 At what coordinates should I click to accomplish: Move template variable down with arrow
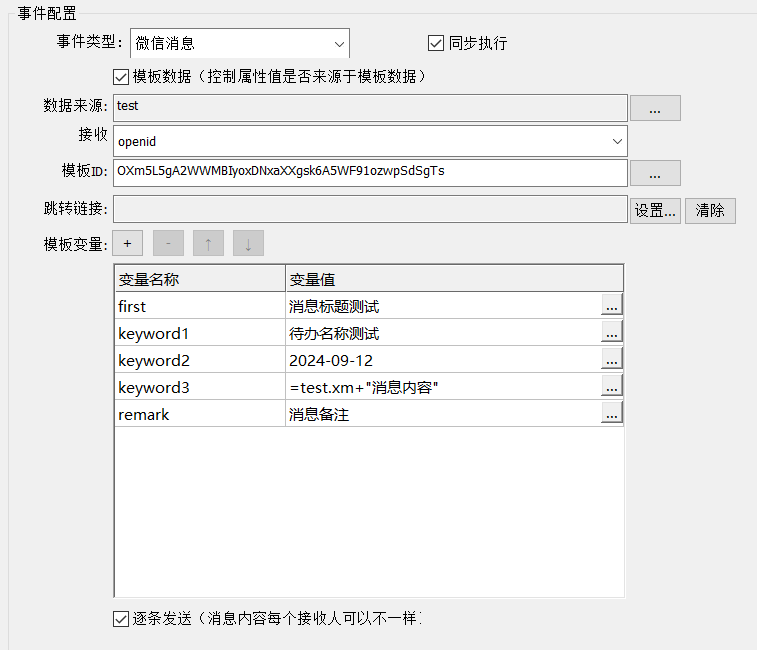(x=248, y=243)
